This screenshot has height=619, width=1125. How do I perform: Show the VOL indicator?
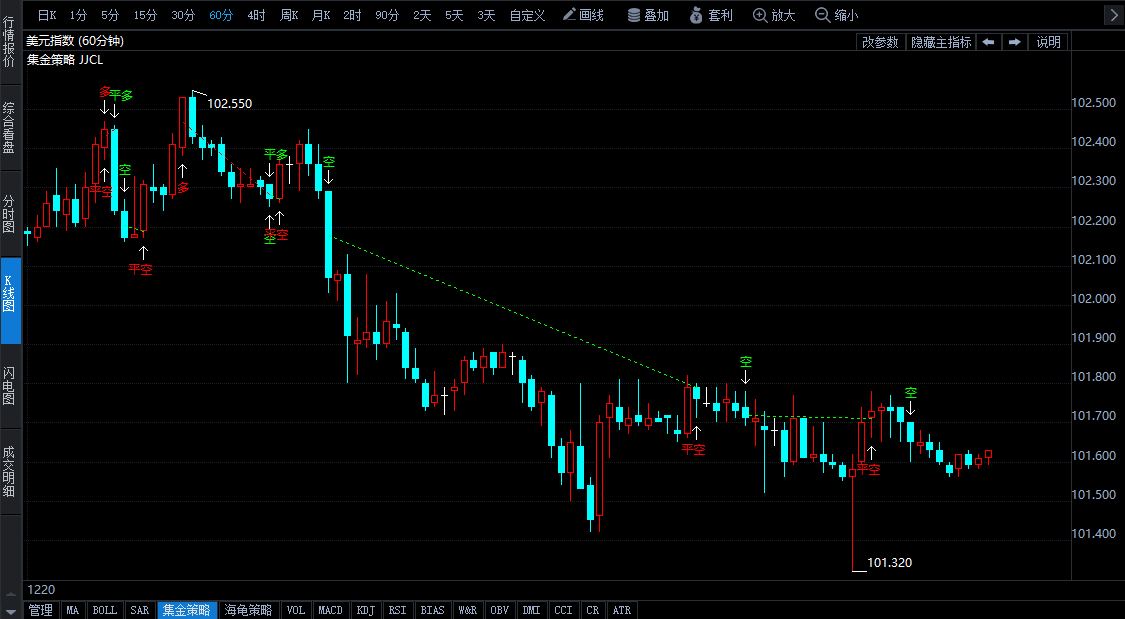(296, 610)
